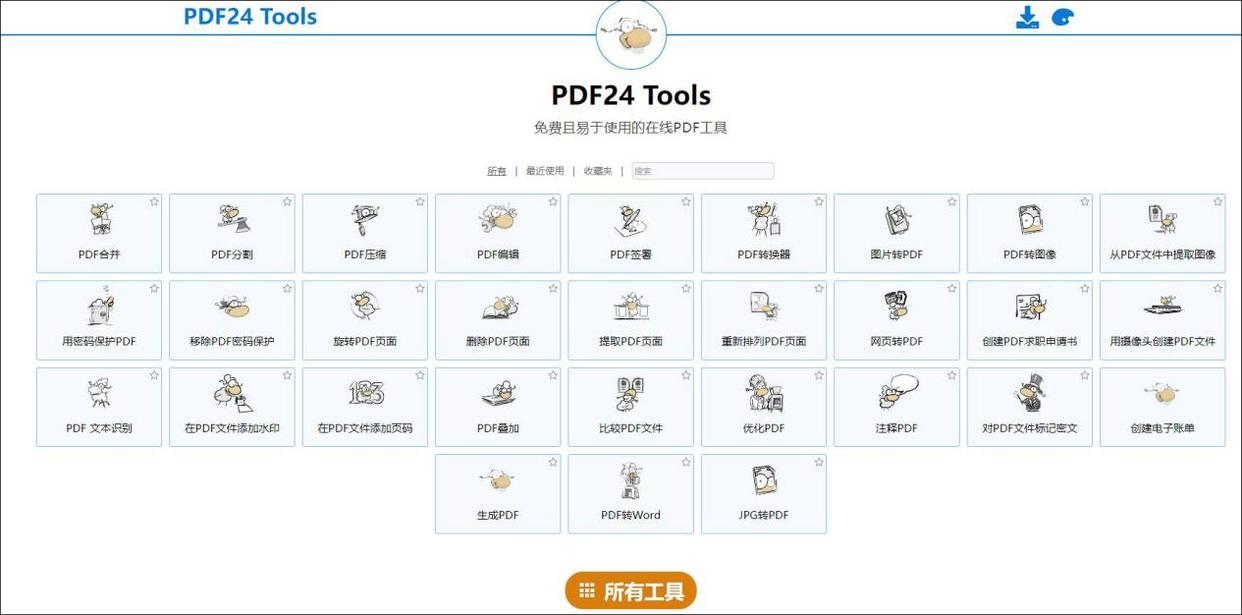The image size is (1242, 615).
Task: Star the 从PDF文件中提取图像 tile
Action: coord(1218,202)
